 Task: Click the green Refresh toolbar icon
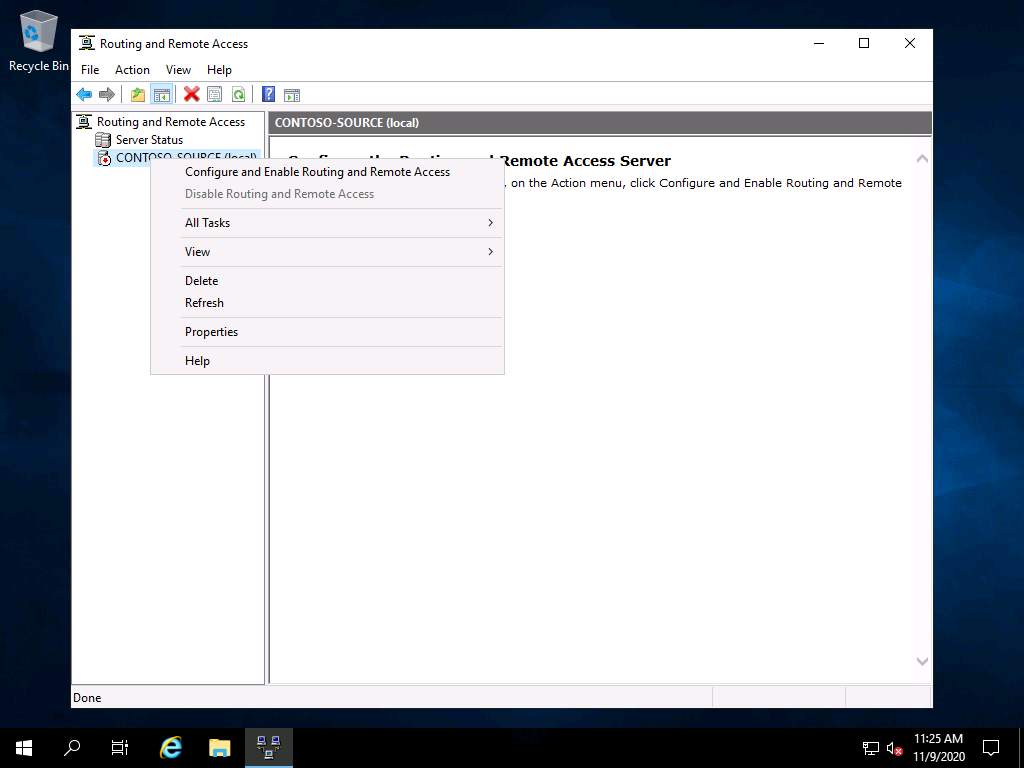point(238,95)
